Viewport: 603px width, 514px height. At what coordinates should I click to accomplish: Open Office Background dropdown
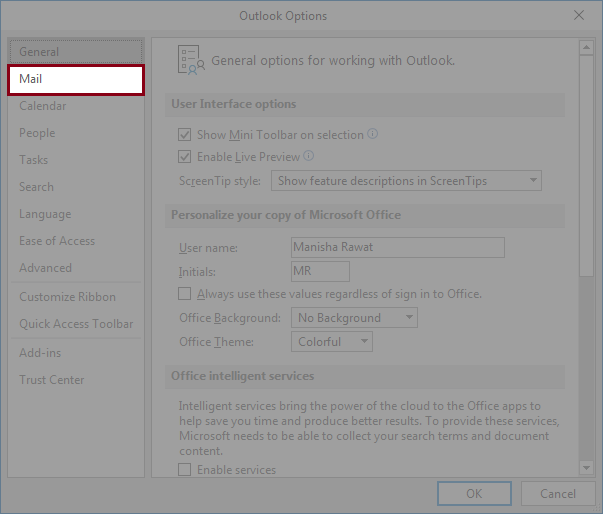[x=354, y=318]
